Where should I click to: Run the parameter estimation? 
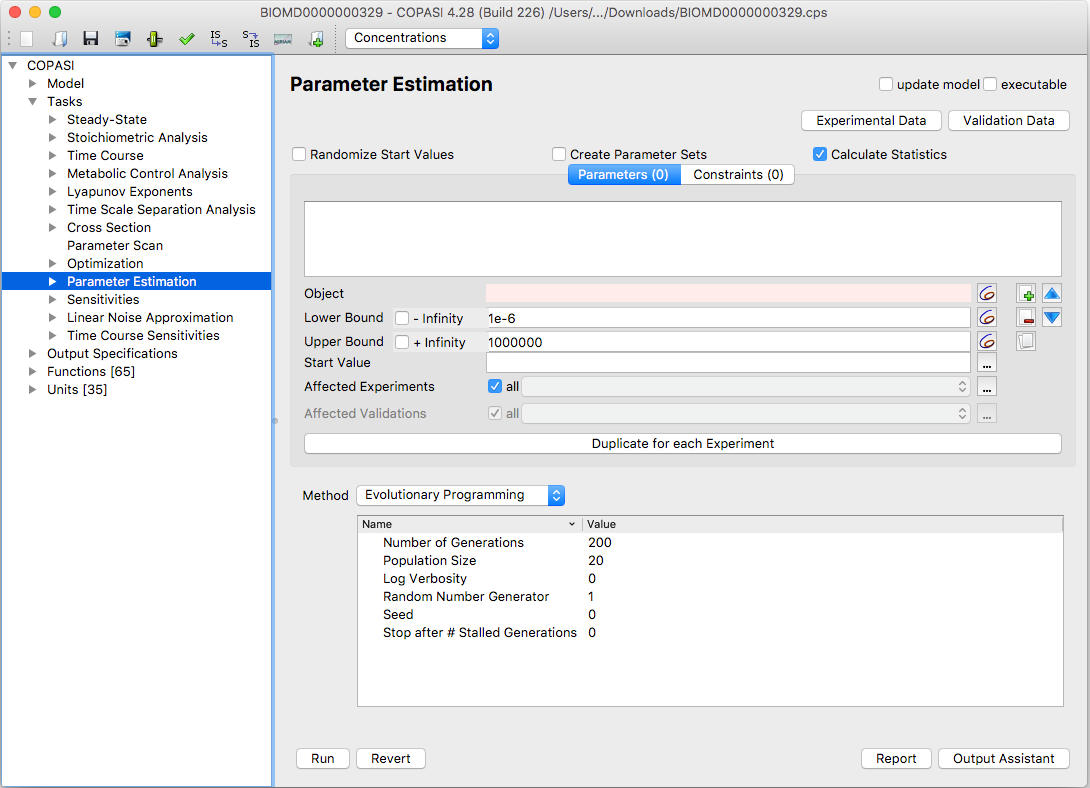point(323,758)
